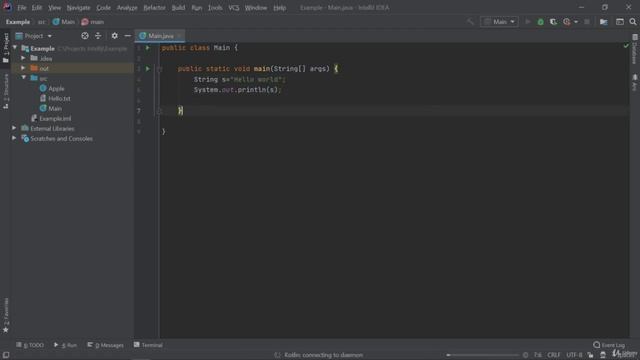The image size is (640, 360).
Task: Open the TODO tool window
Action: [x=30, y=345]
